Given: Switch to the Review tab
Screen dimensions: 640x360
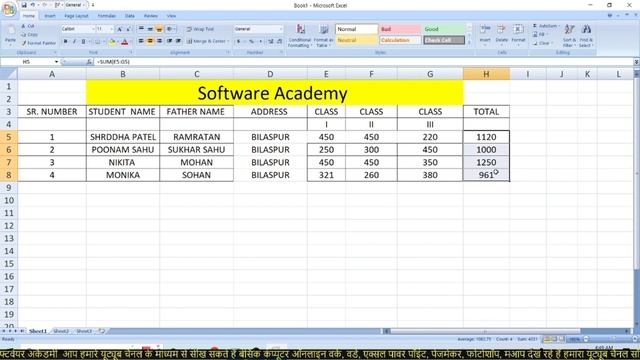Looking at the screenshot, I should [x=151, y=16].
